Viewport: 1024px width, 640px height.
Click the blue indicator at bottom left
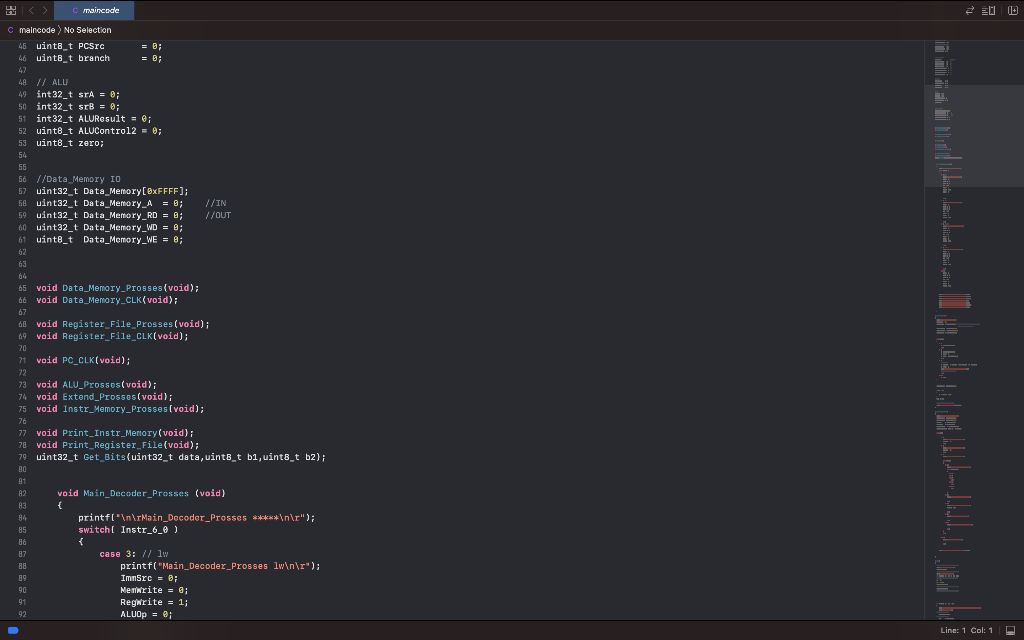[x=11, y=630]
